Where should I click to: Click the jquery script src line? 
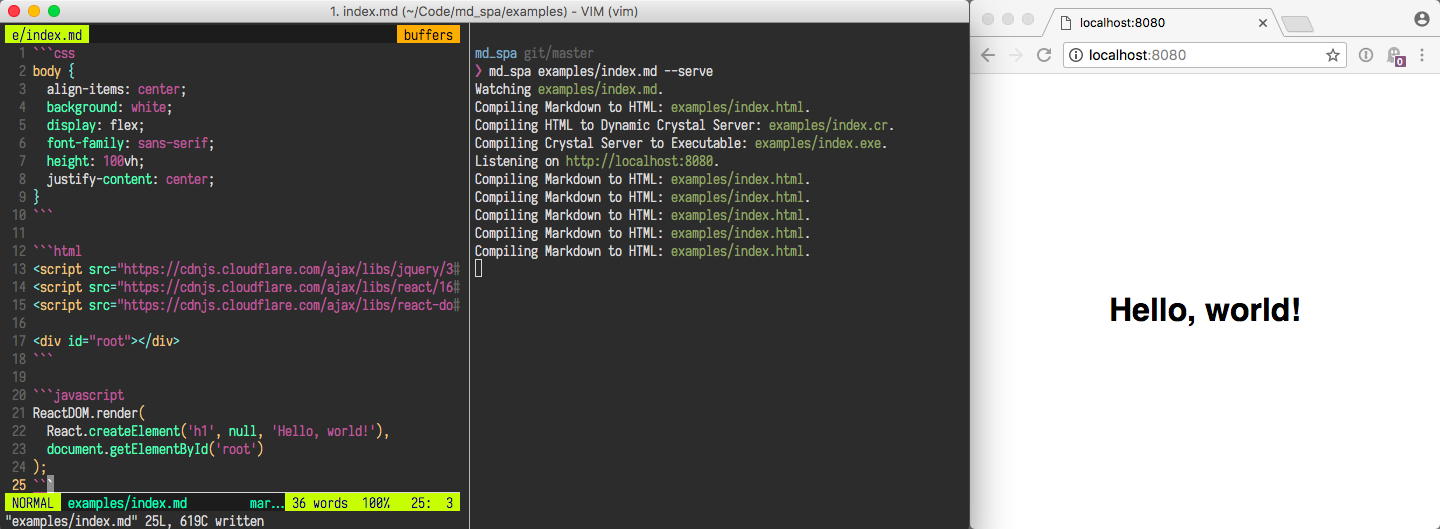(x=246, y=269)
